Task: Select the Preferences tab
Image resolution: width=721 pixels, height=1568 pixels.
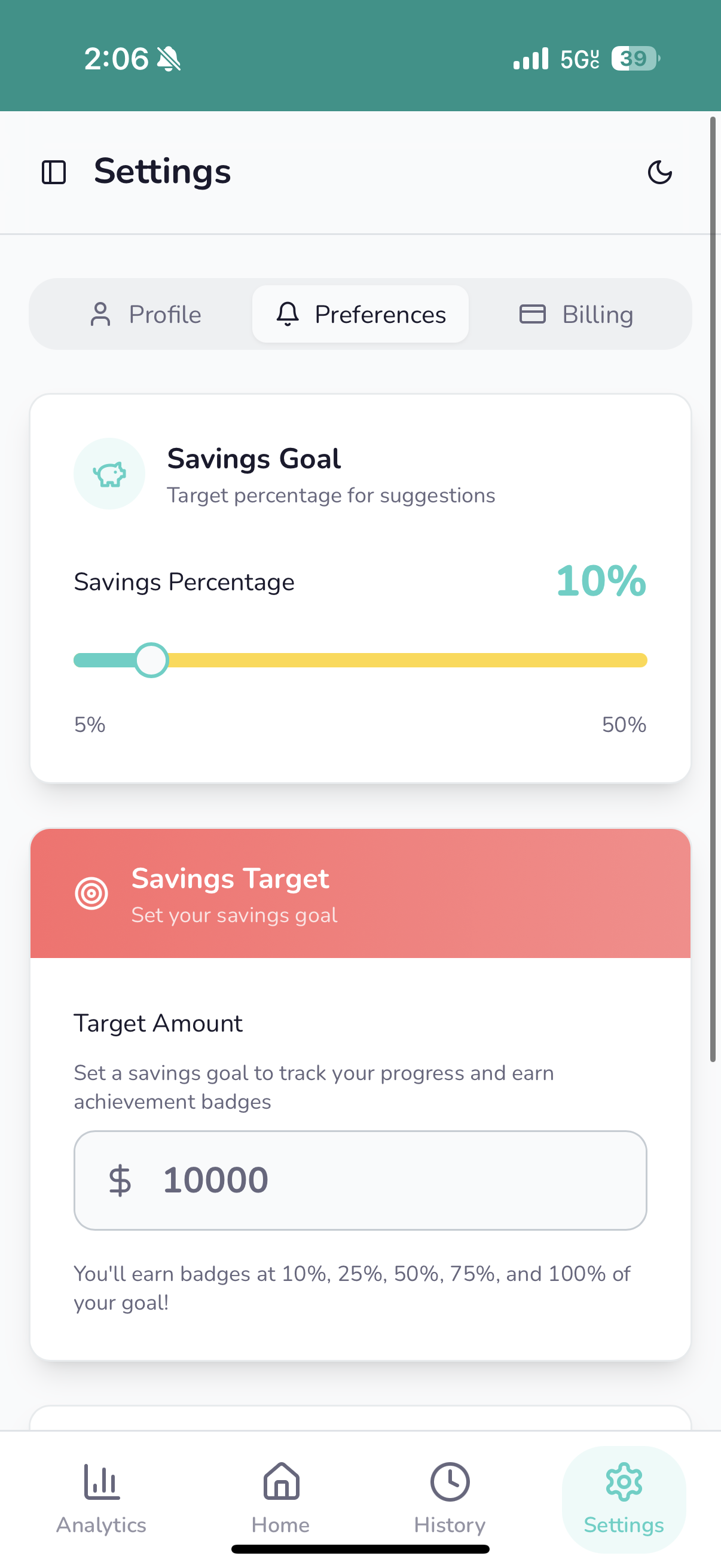Action: coord(361,314)
